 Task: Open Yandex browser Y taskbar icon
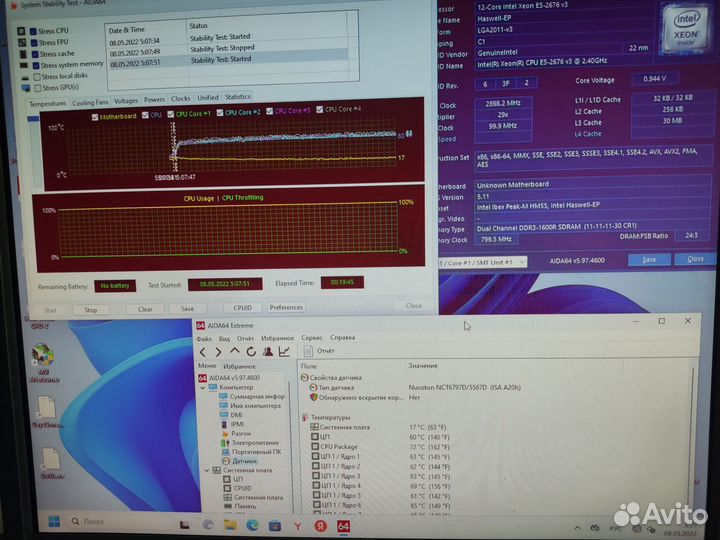click(x=298, y=526)
